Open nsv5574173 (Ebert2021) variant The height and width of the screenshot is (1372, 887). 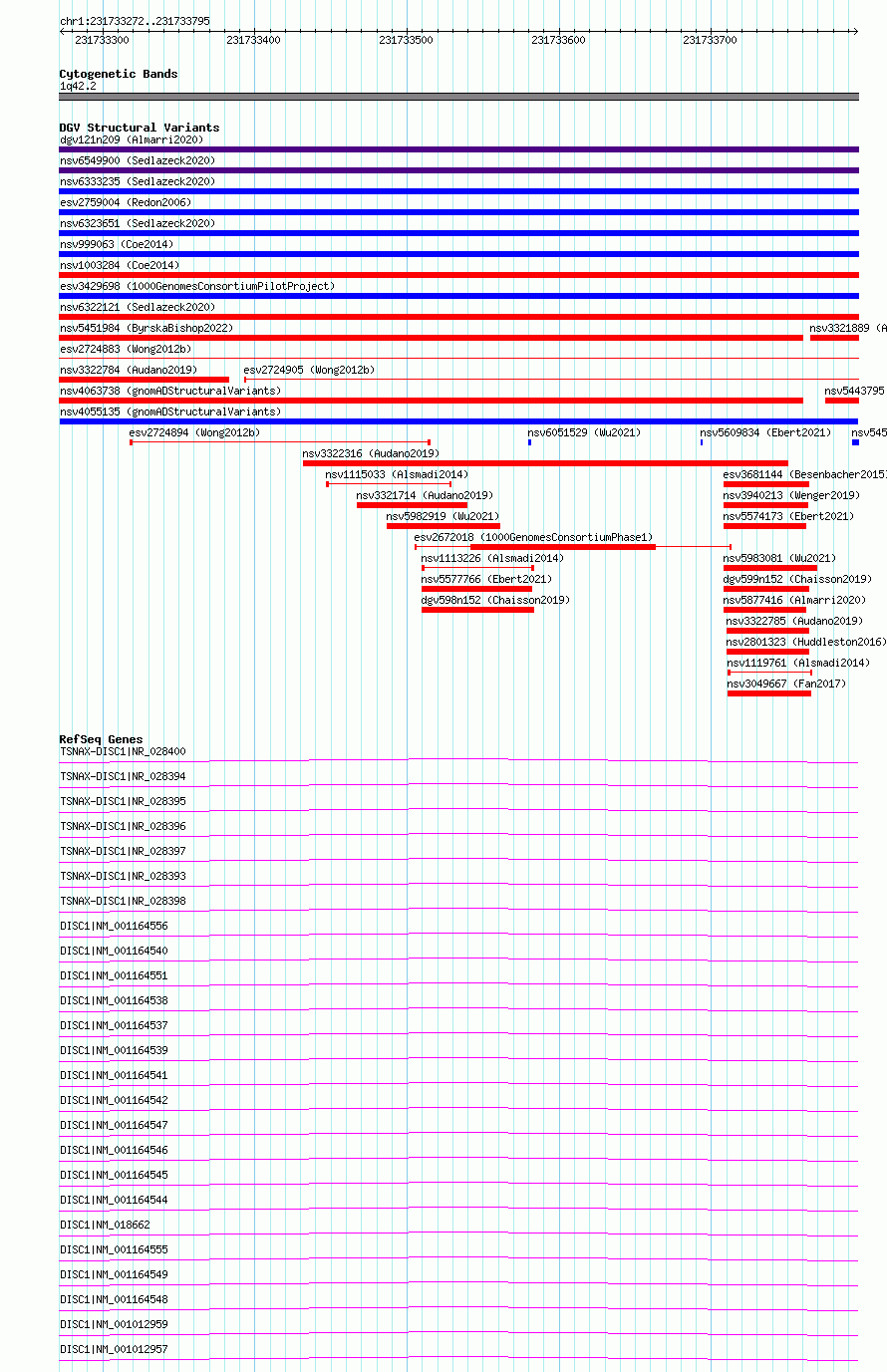(764, 526)
